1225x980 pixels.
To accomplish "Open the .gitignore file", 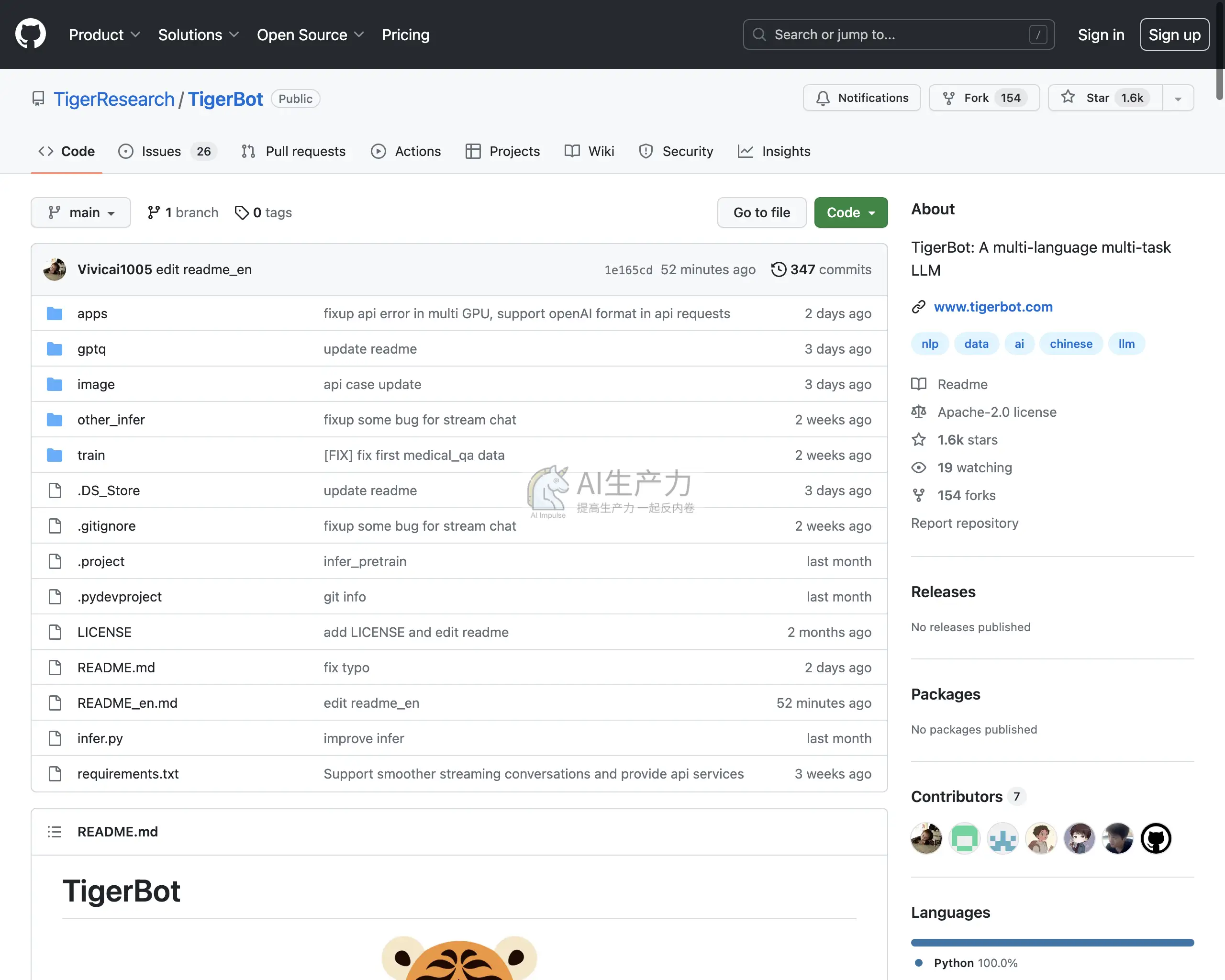I will pyautogui.click(x=106, y=525).
